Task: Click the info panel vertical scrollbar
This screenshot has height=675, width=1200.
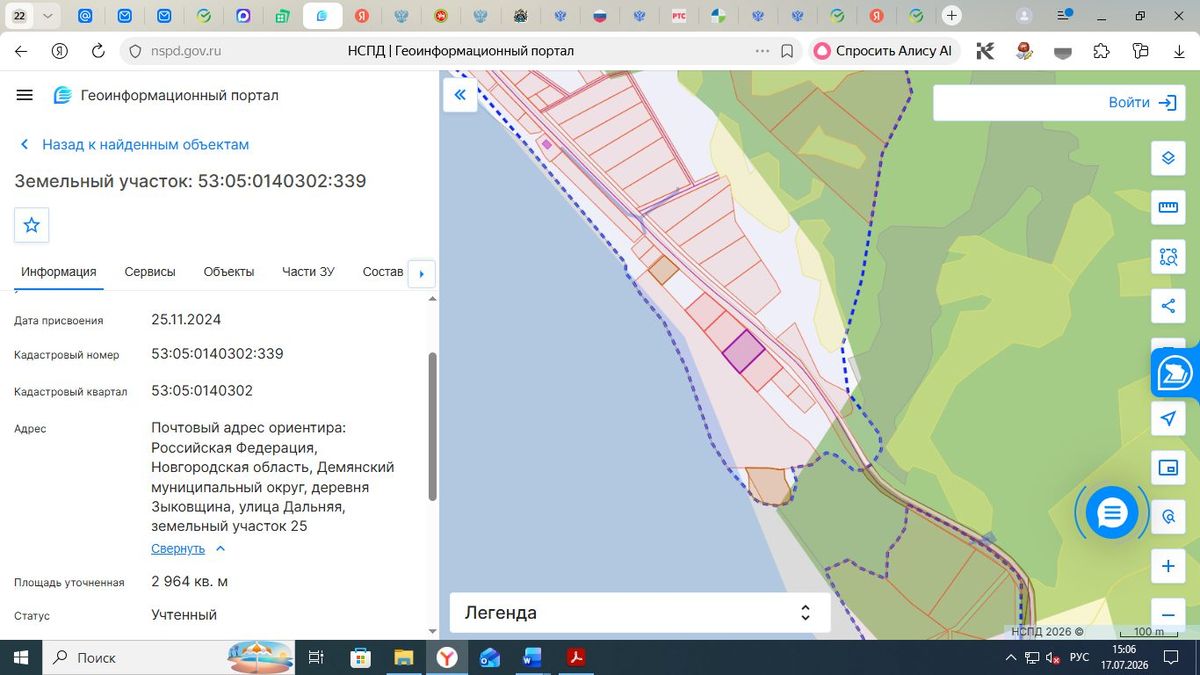Action: (432, 426)
